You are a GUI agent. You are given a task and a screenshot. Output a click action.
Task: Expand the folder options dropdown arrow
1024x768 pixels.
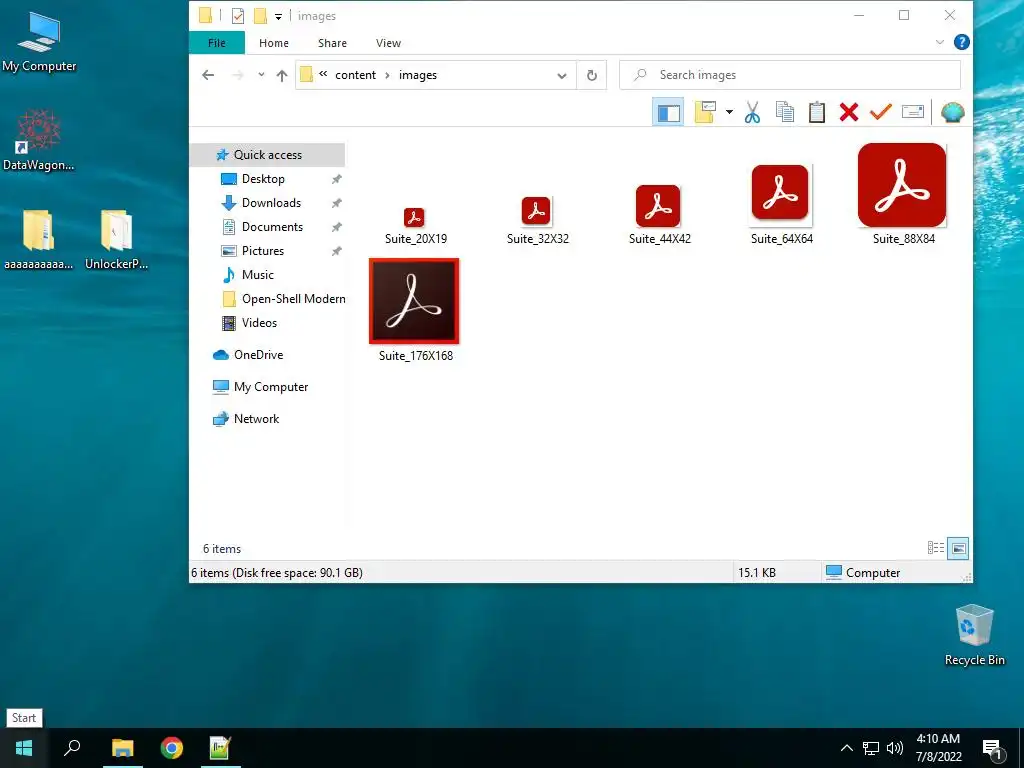pyautogui.click(x=729, y=112)
